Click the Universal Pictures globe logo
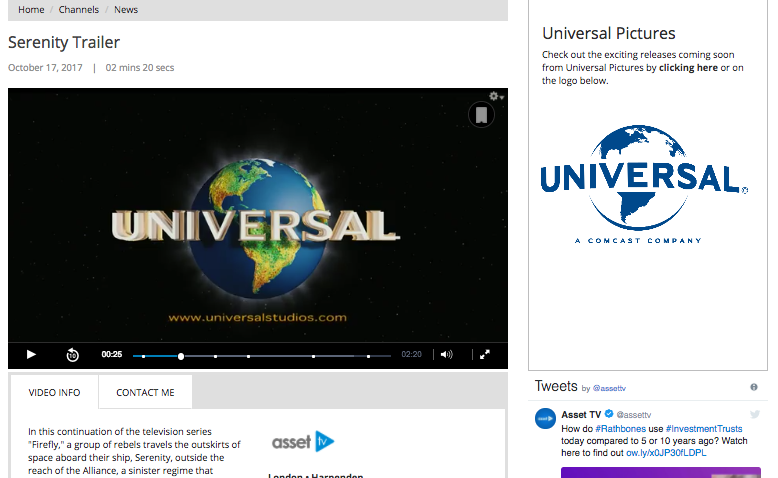The width and height of the screenshot is (778, 478). (x=644, y=185)
